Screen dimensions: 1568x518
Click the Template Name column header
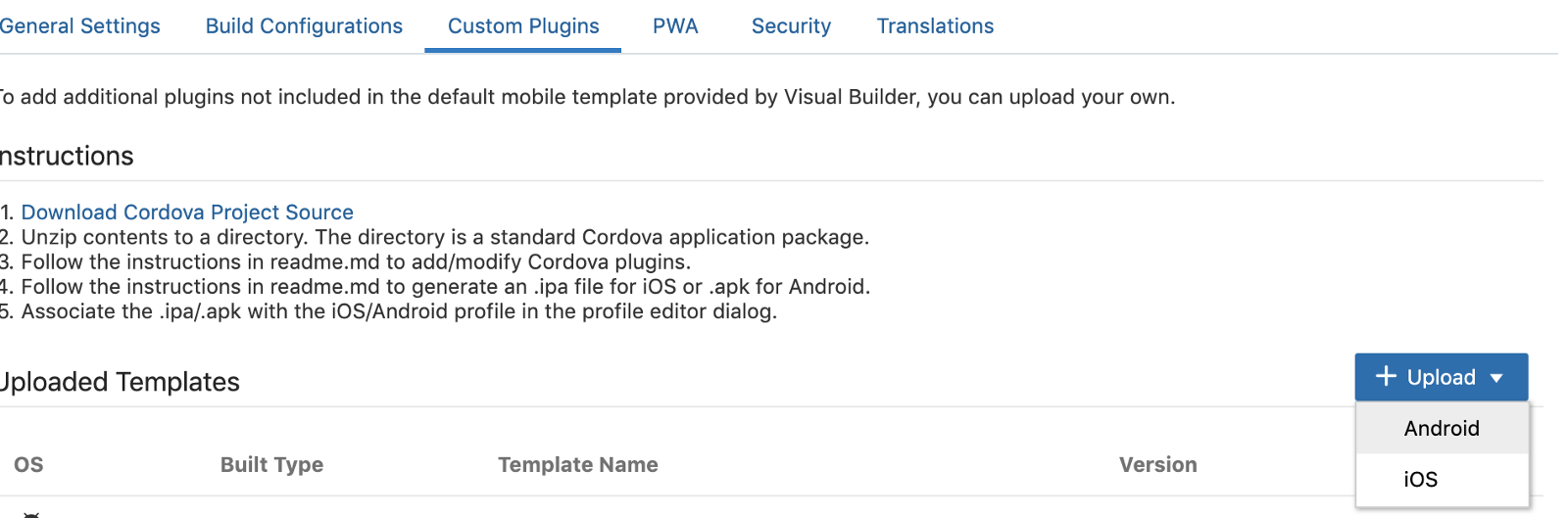coord(577,465)
